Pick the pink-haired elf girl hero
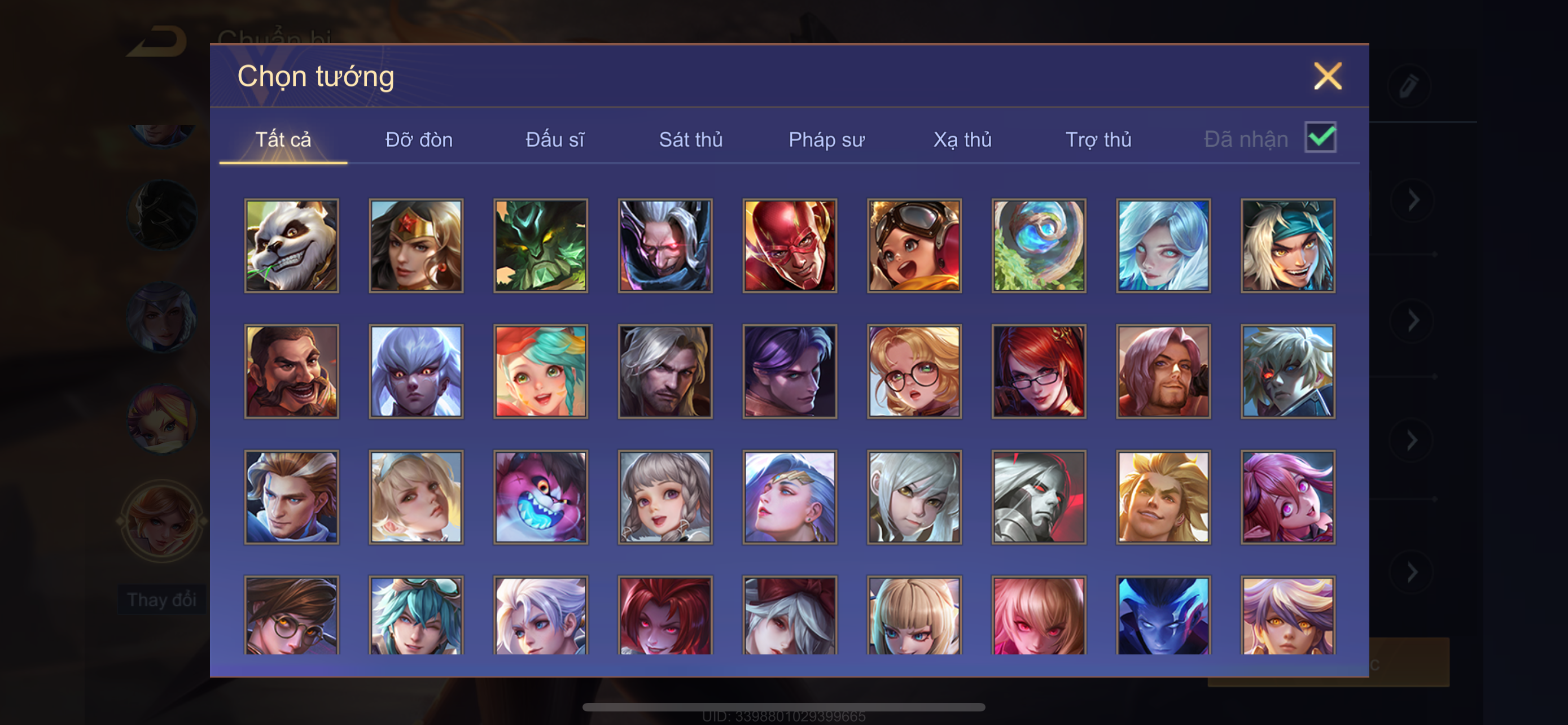1568x725 pixels. tap(1288, 497)
